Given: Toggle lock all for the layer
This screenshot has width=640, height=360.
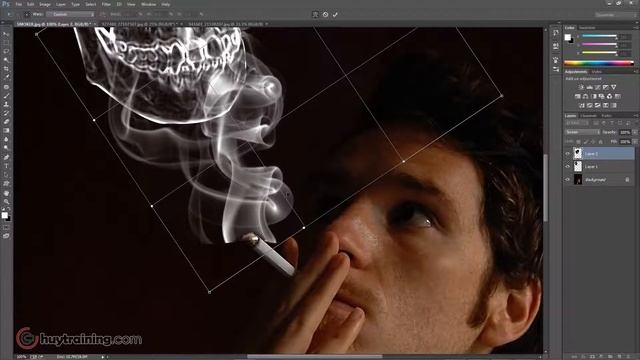Looking at the screenshot, I should 600,142.
